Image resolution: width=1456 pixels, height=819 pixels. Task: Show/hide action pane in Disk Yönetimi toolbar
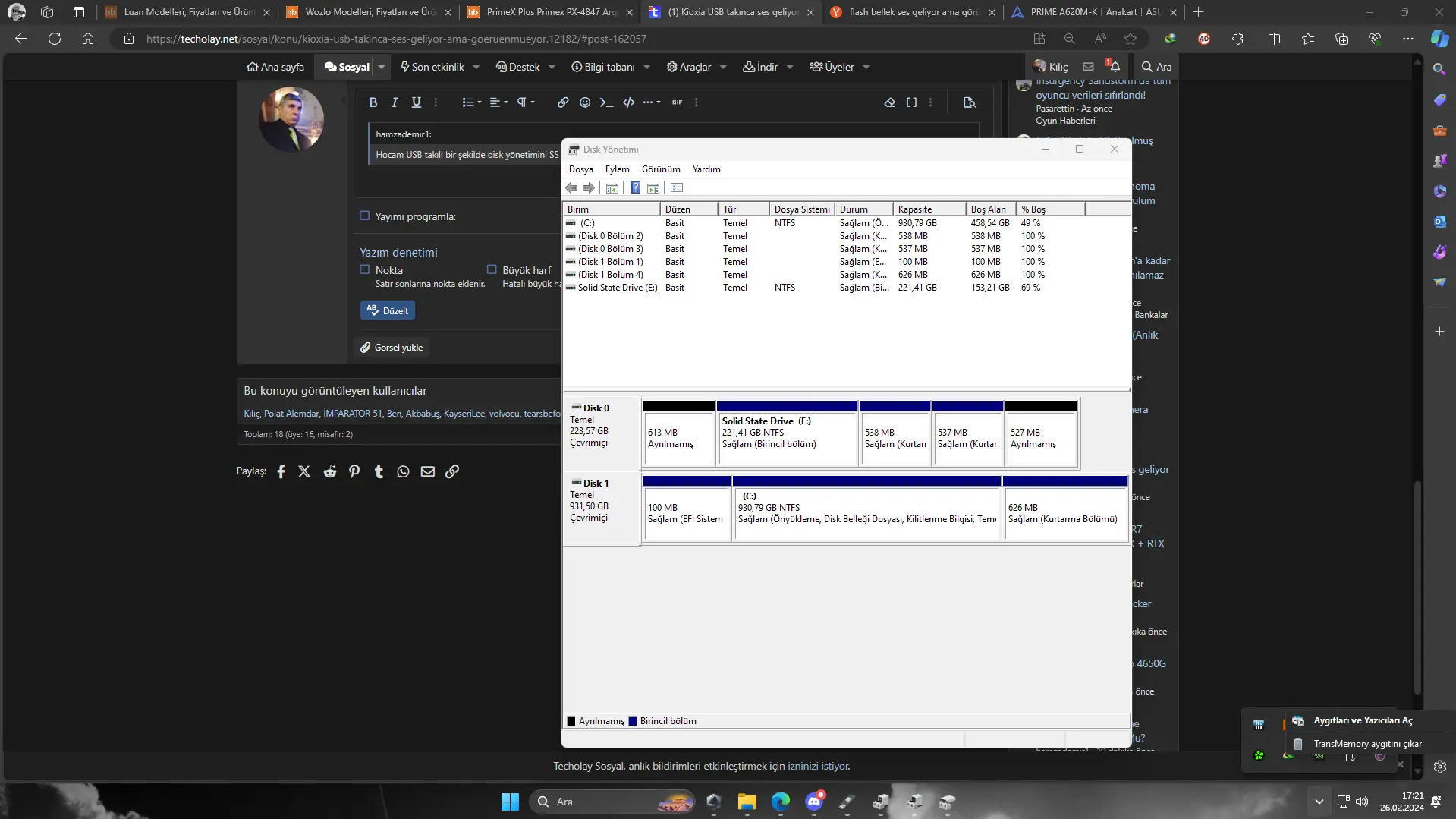coord(653,188)
